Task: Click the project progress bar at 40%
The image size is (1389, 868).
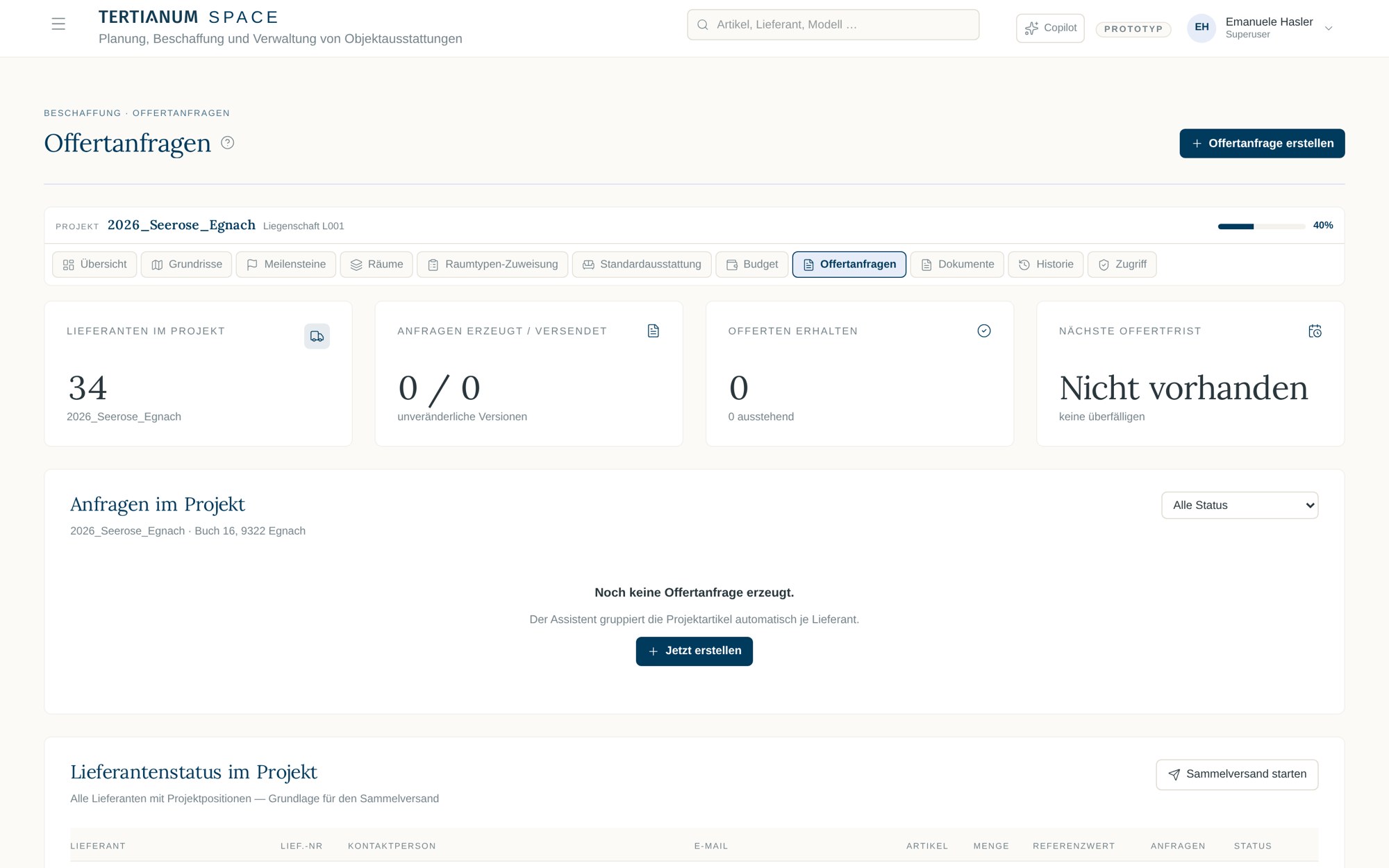Action: (1261, 226)
